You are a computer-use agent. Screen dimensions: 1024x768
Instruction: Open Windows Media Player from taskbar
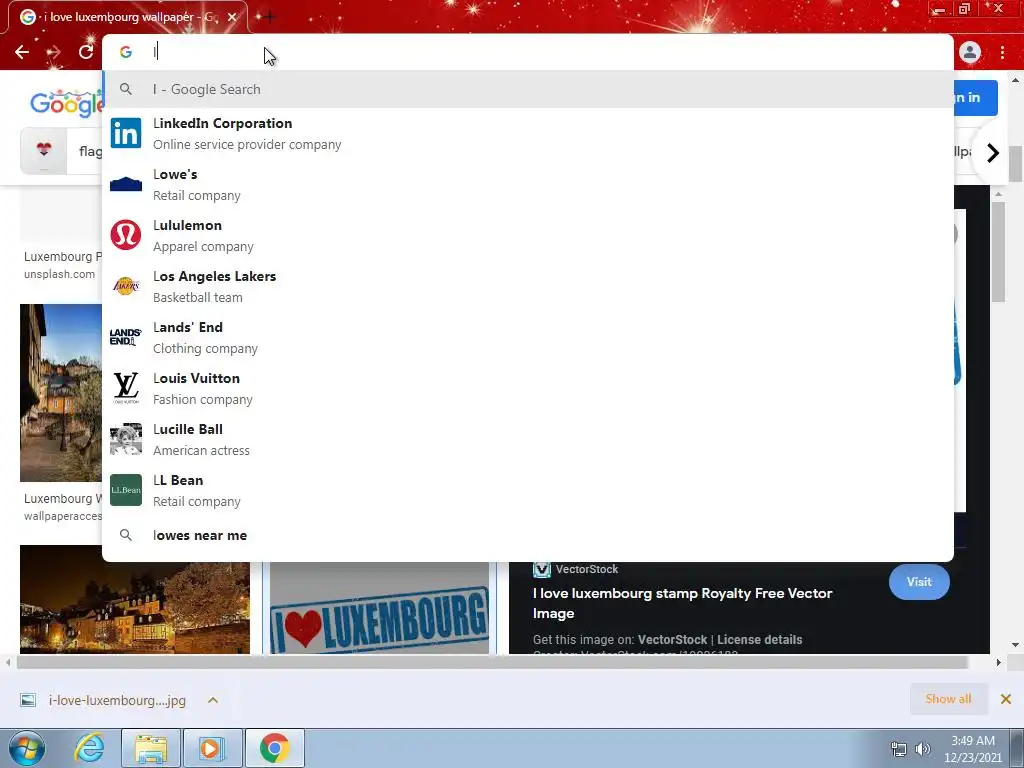click(212, 748)
